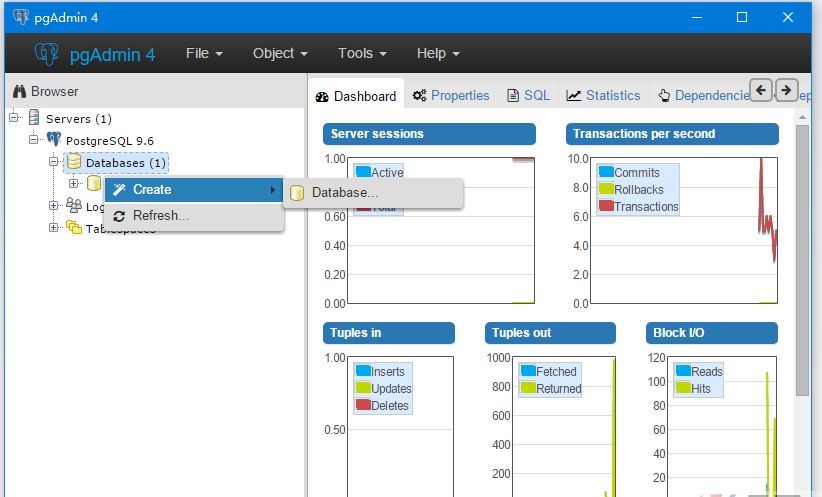Click the Tuples out panel header
The image size is (822, 497).
click(x=550, y=333)
